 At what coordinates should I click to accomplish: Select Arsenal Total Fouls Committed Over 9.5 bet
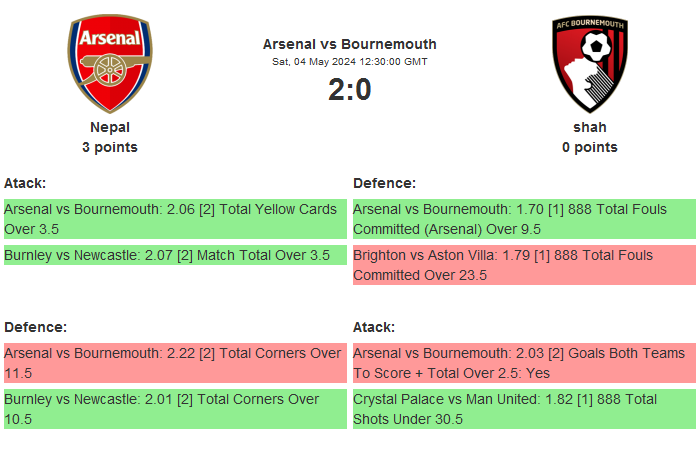pos(523,219)
